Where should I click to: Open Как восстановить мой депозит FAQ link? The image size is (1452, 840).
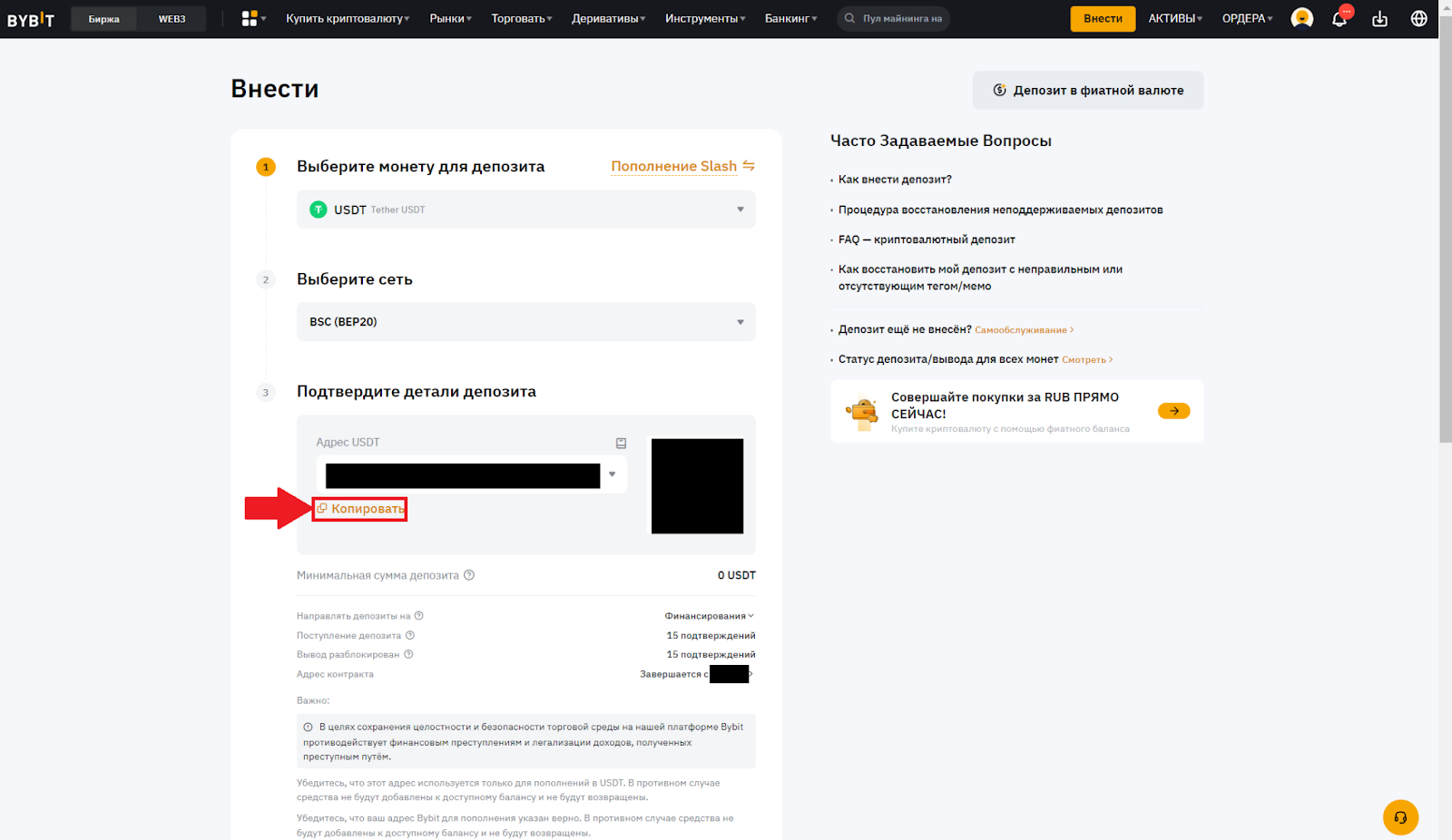point(980,278)
